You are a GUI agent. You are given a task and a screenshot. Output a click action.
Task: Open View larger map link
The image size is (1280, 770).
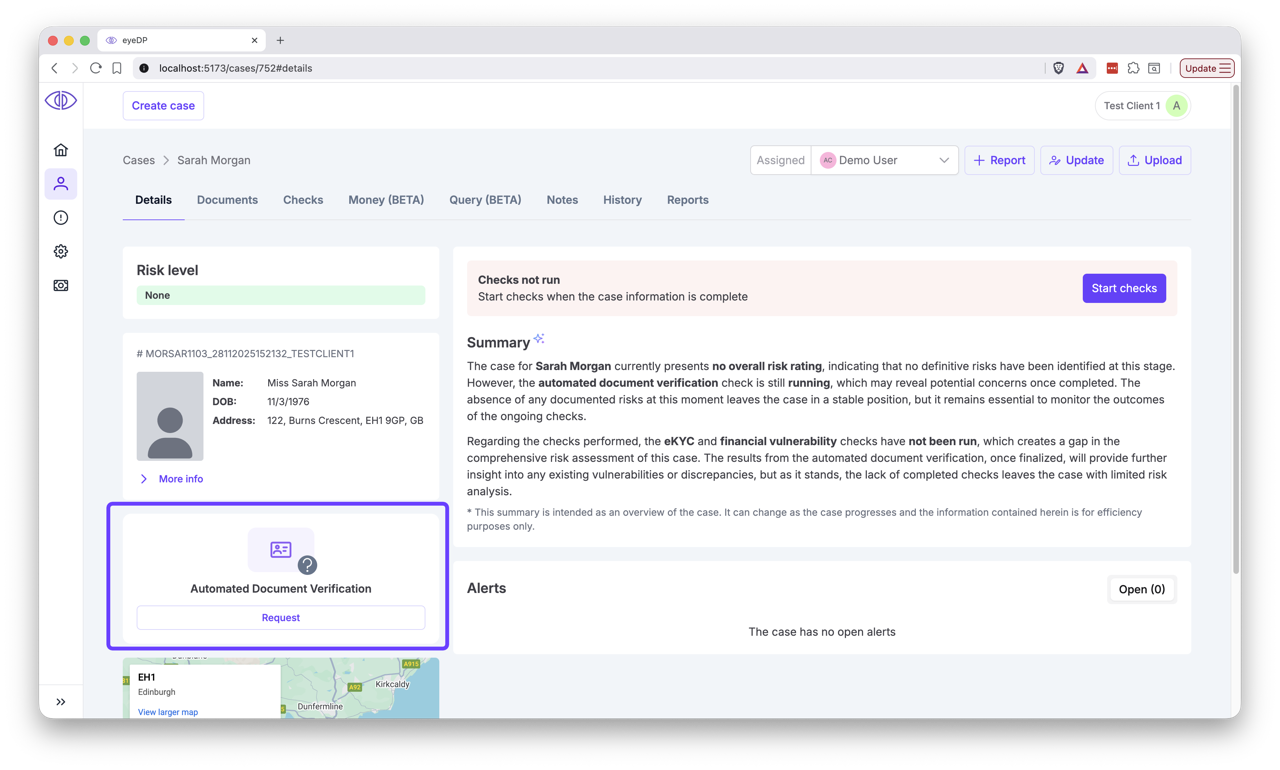pos(167,712)
